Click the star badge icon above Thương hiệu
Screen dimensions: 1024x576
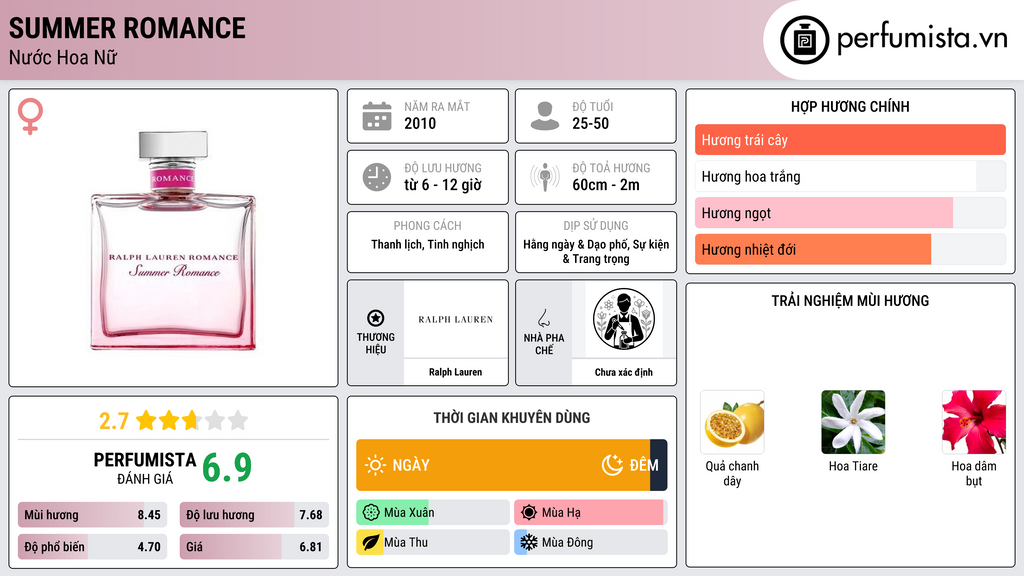pyautogui.click(x=376, y=318)
